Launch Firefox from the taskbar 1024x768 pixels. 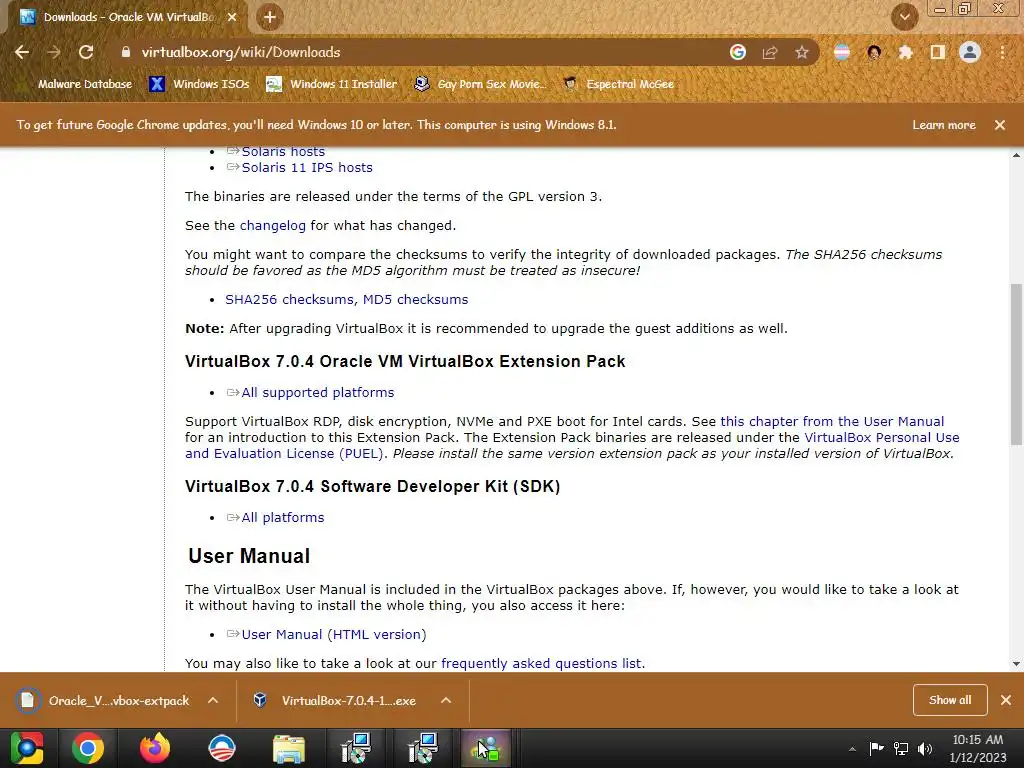155,748
